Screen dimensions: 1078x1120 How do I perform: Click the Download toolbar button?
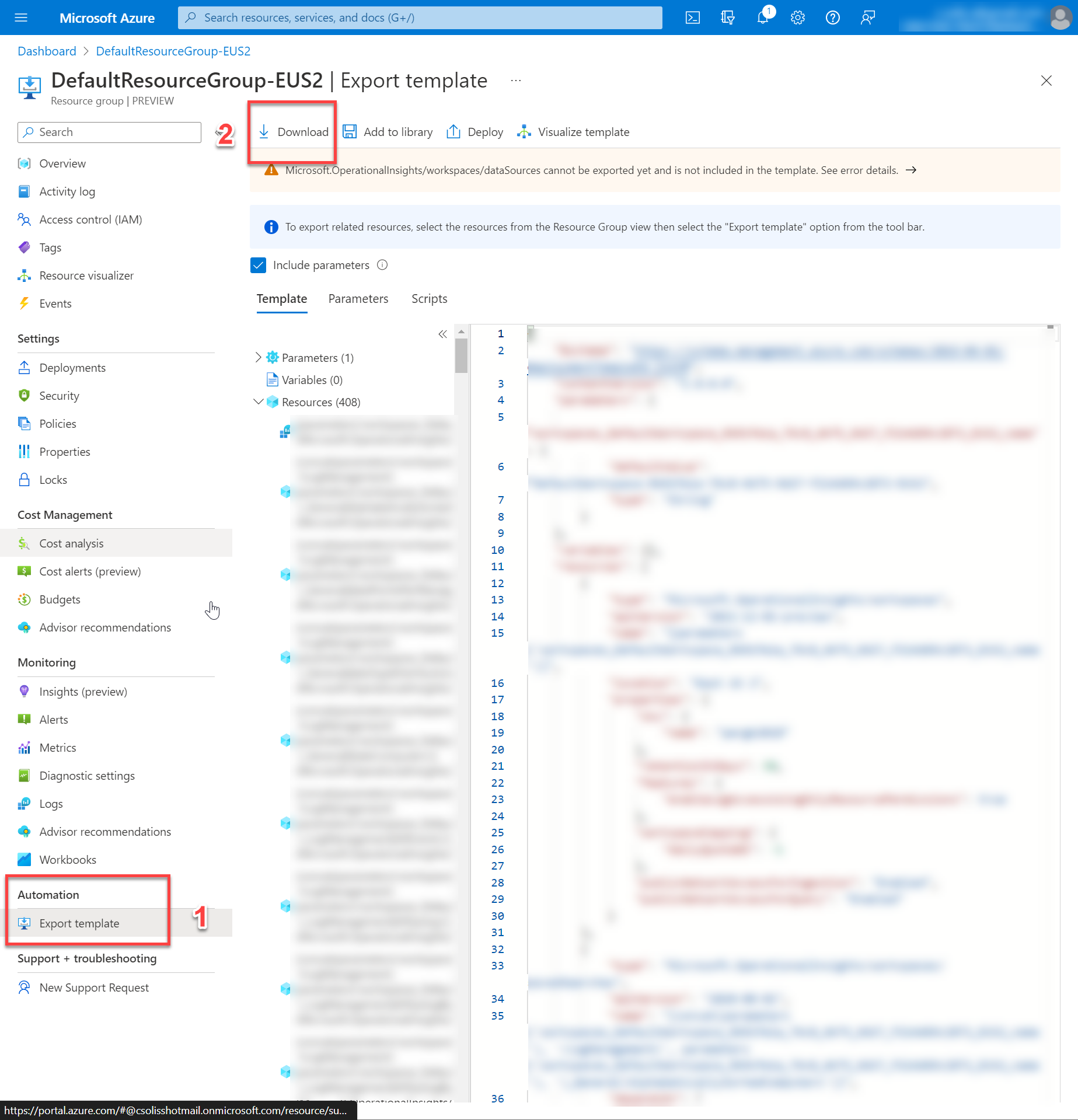click(293, 132)
